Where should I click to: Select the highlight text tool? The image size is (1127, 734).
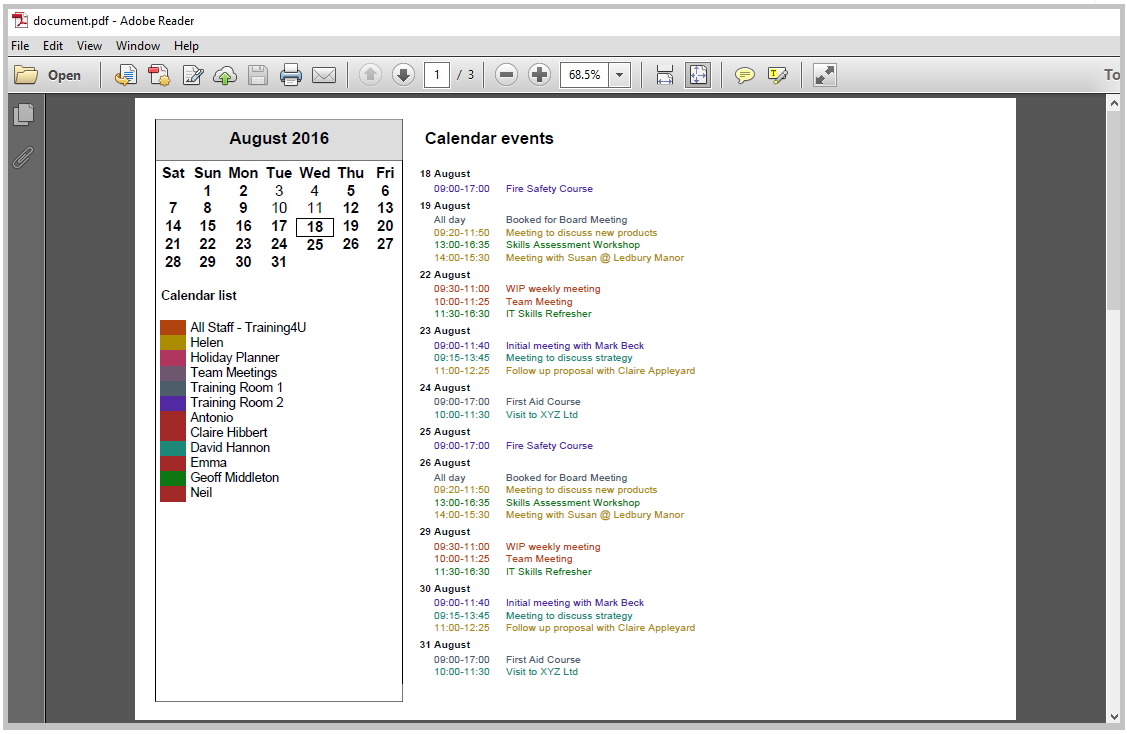click(778, 75)
